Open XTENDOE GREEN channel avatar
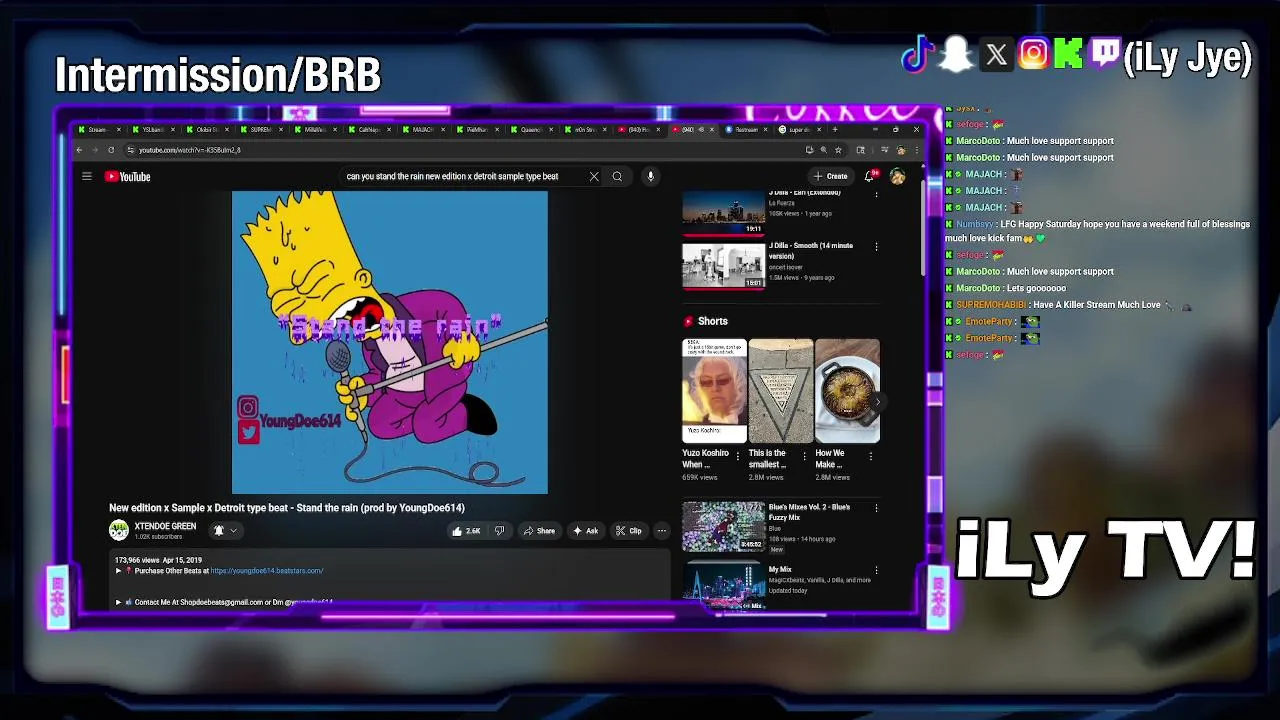The image size is (1280, 720). pos(119,531)
